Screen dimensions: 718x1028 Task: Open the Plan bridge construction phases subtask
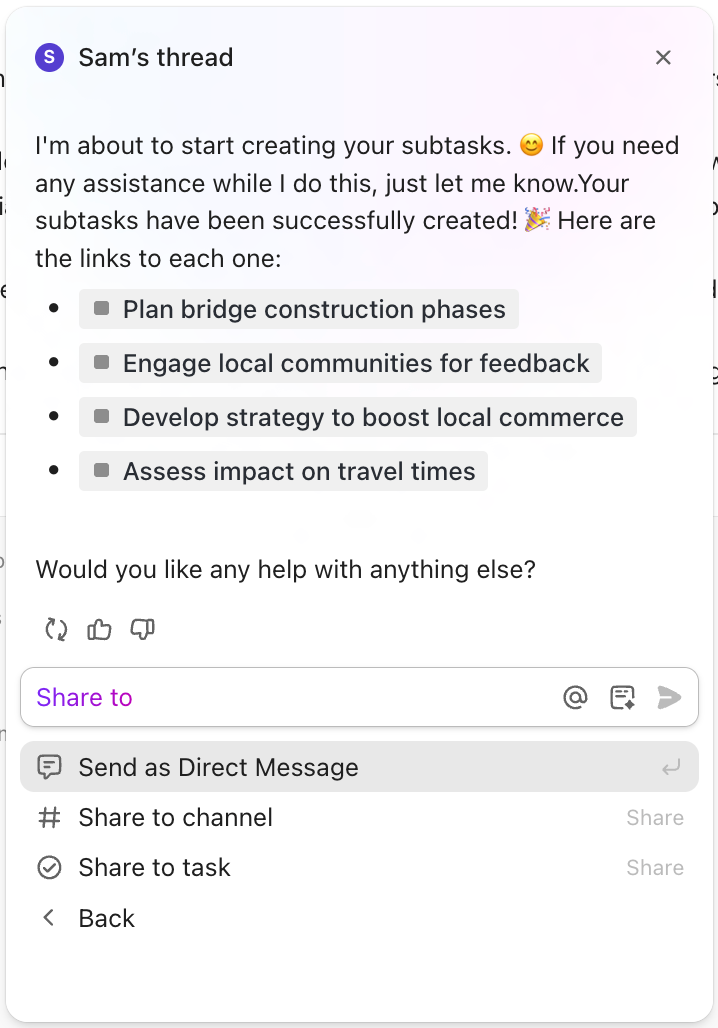pyautogui.click(x=298, y=310)
